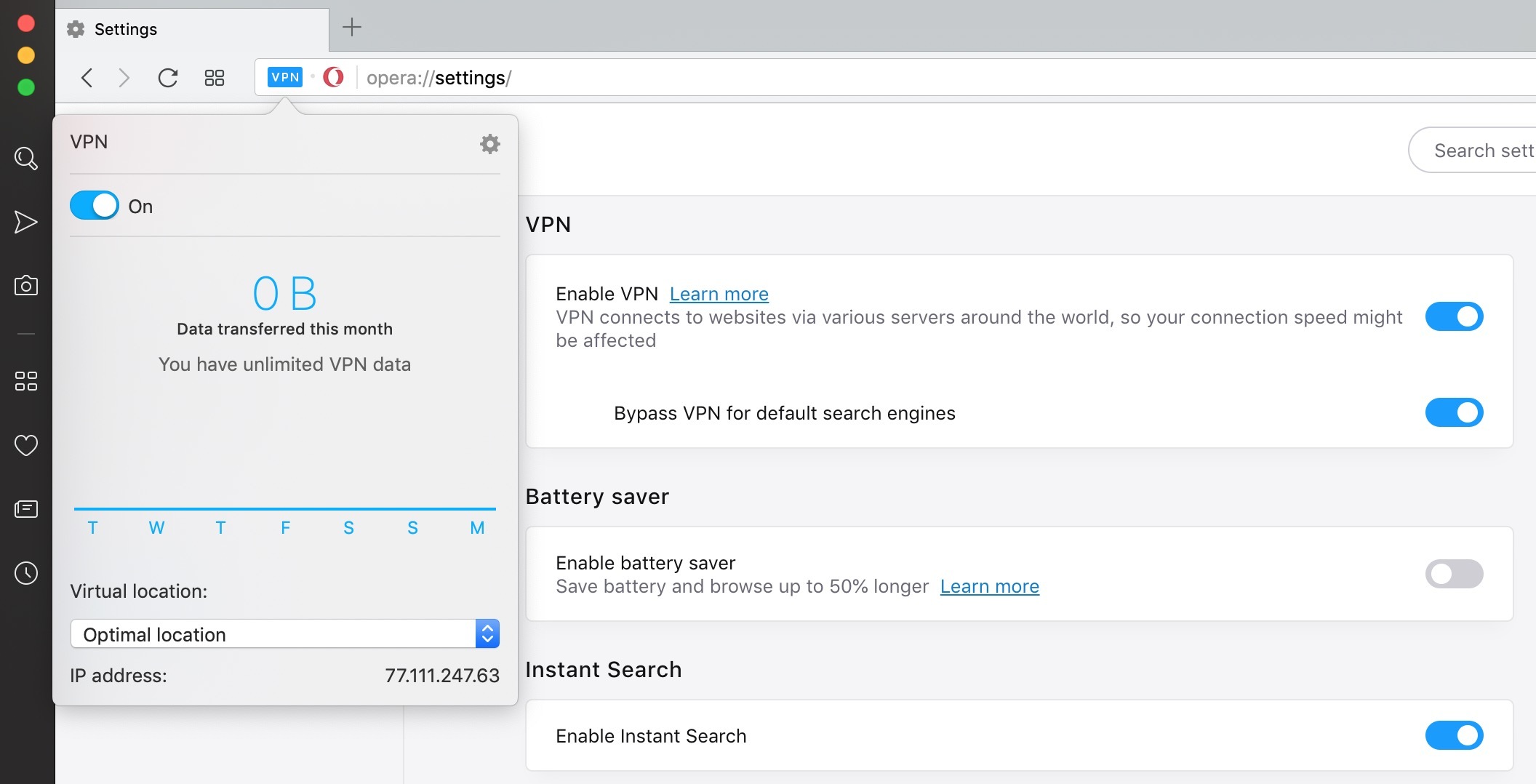The image size is (1536, 784).
Task: Open Personal News icon in sidebar
Action: tap(26, 509)
